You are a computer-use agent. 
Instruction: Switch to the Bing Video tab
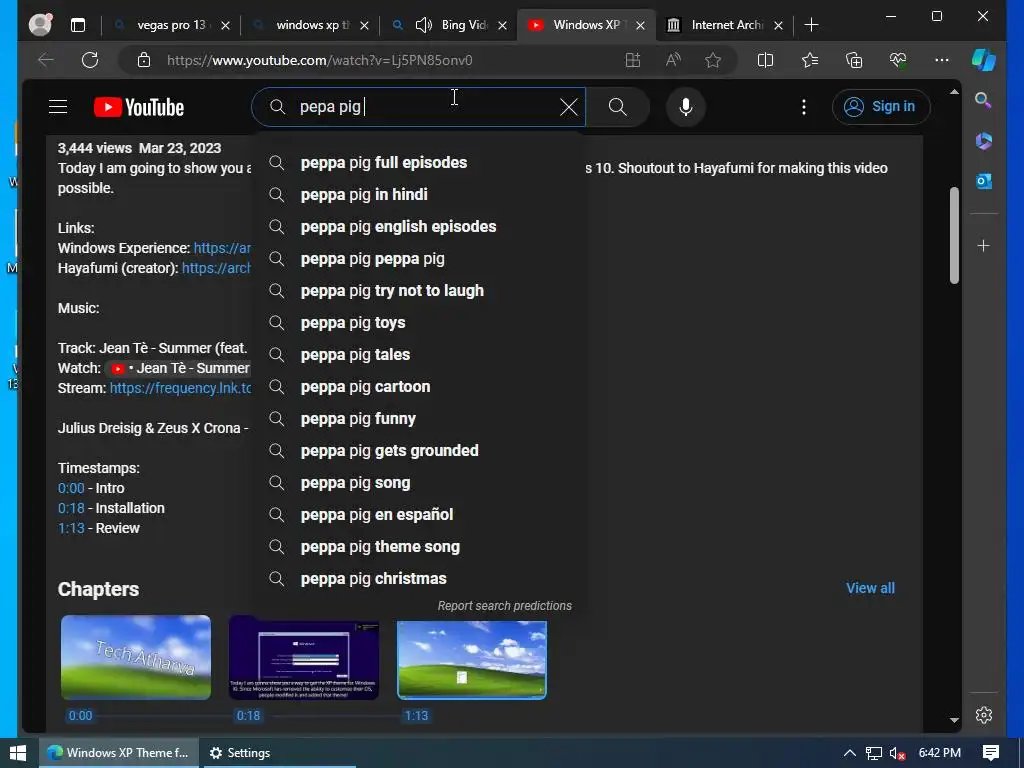tap(449, 25)
